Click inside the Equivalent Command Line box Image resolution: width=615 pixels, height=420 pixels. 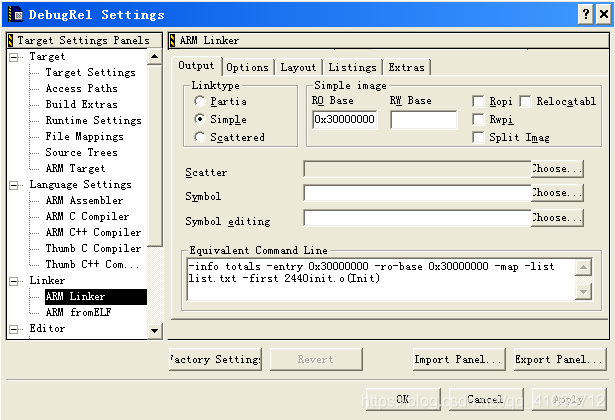coord(381,279)
